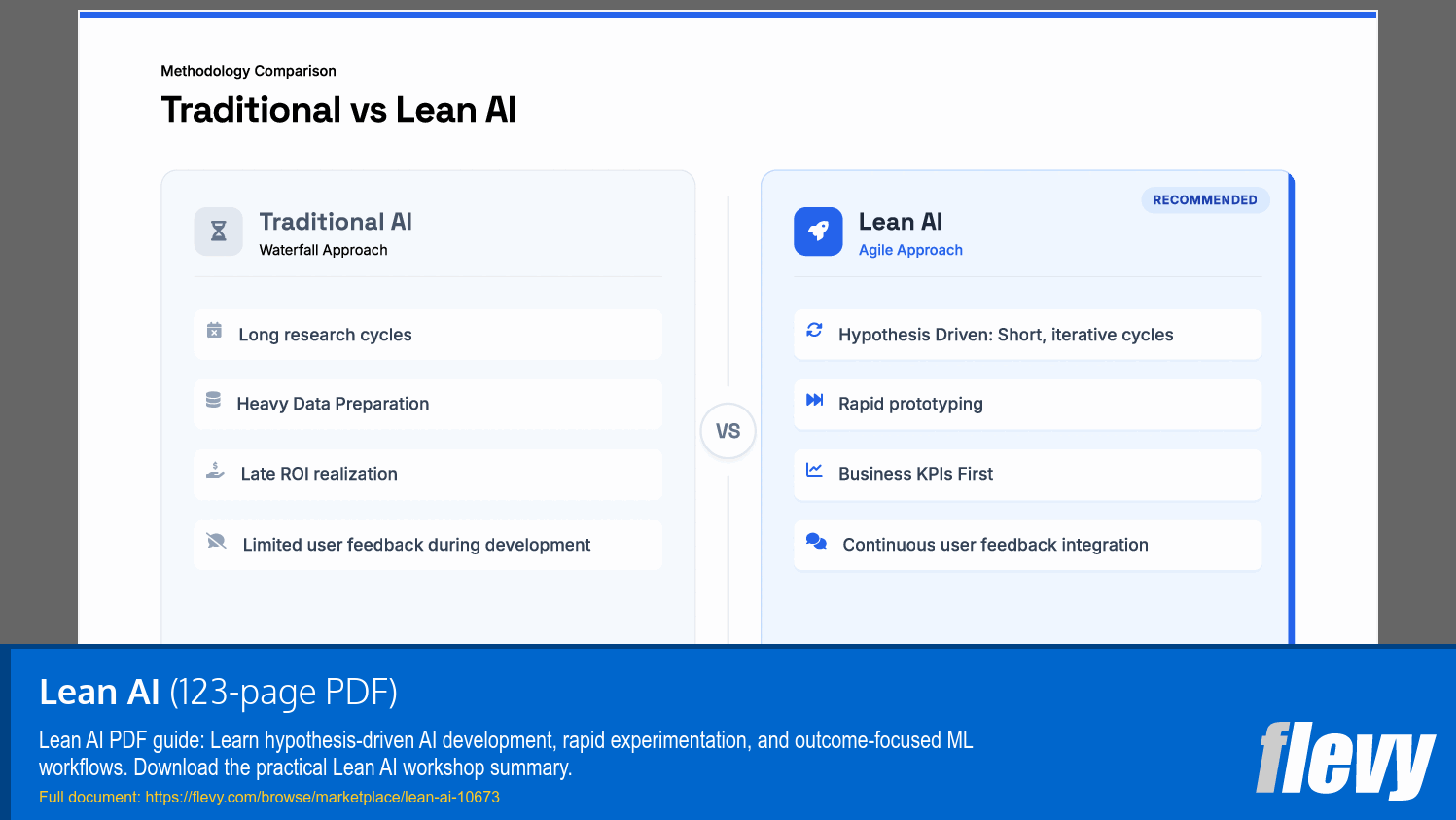This screenshot has height=820, width=1456.
Task: Select the fast-forward icon for Rapid prototyping
Action: [x=814, y=400]
